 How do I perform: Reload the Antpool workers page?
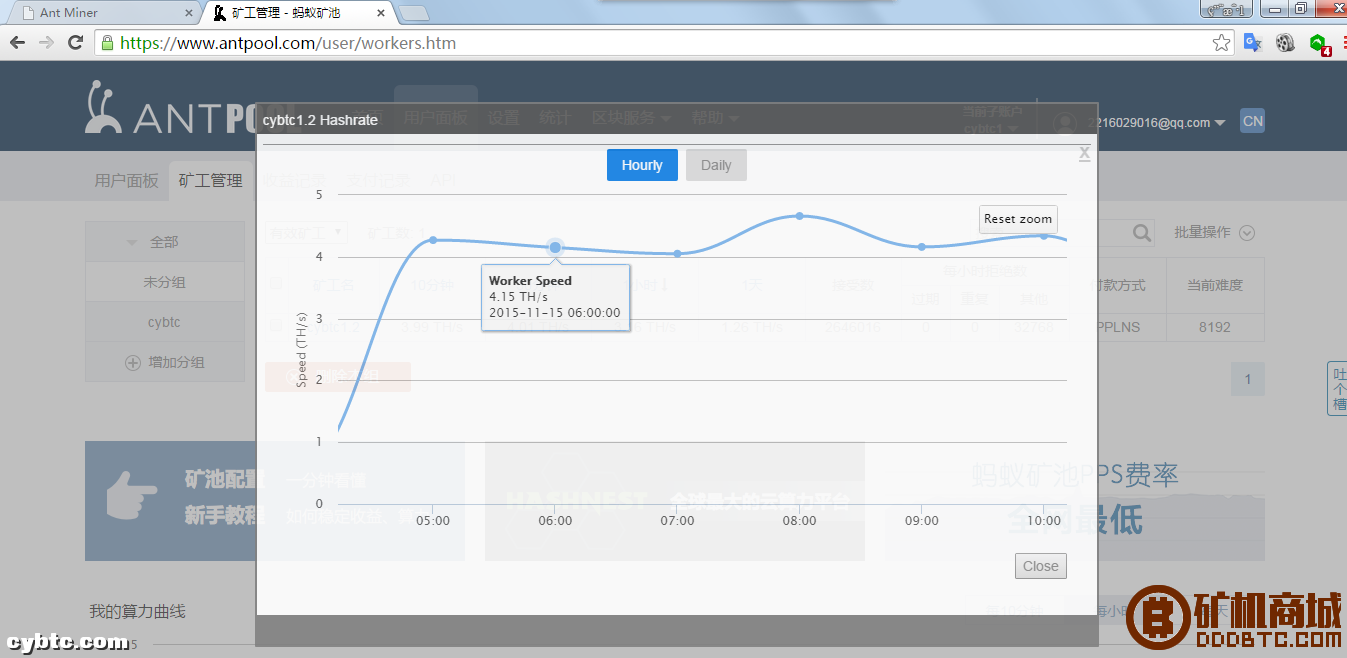point(75,43)
